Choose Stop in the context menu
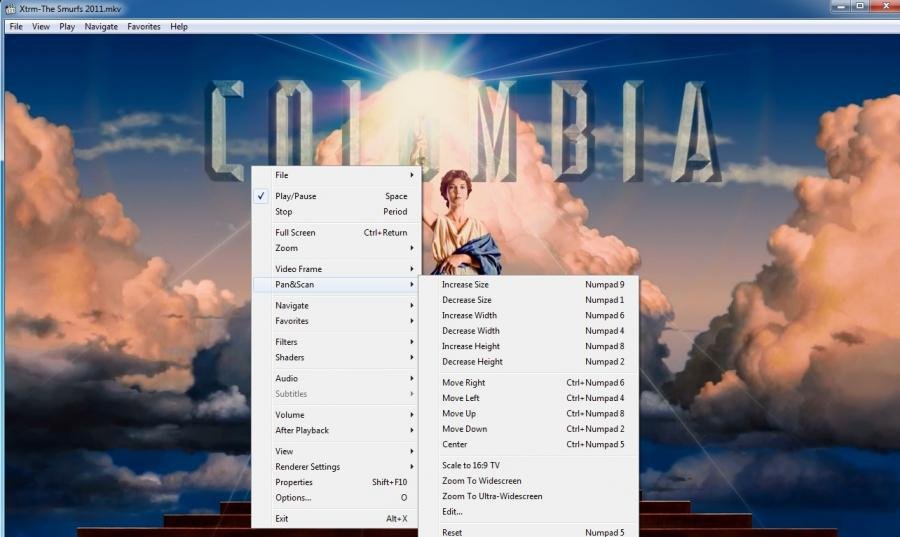 (337, 212)
